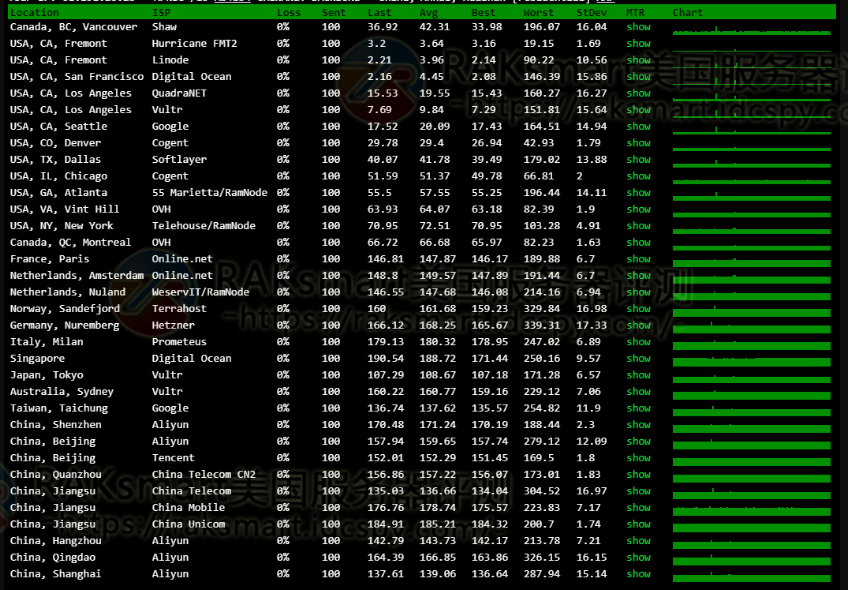
Task: Click show for Germany, Nuremberg Hetzner
Action: [x=638, y=326]
